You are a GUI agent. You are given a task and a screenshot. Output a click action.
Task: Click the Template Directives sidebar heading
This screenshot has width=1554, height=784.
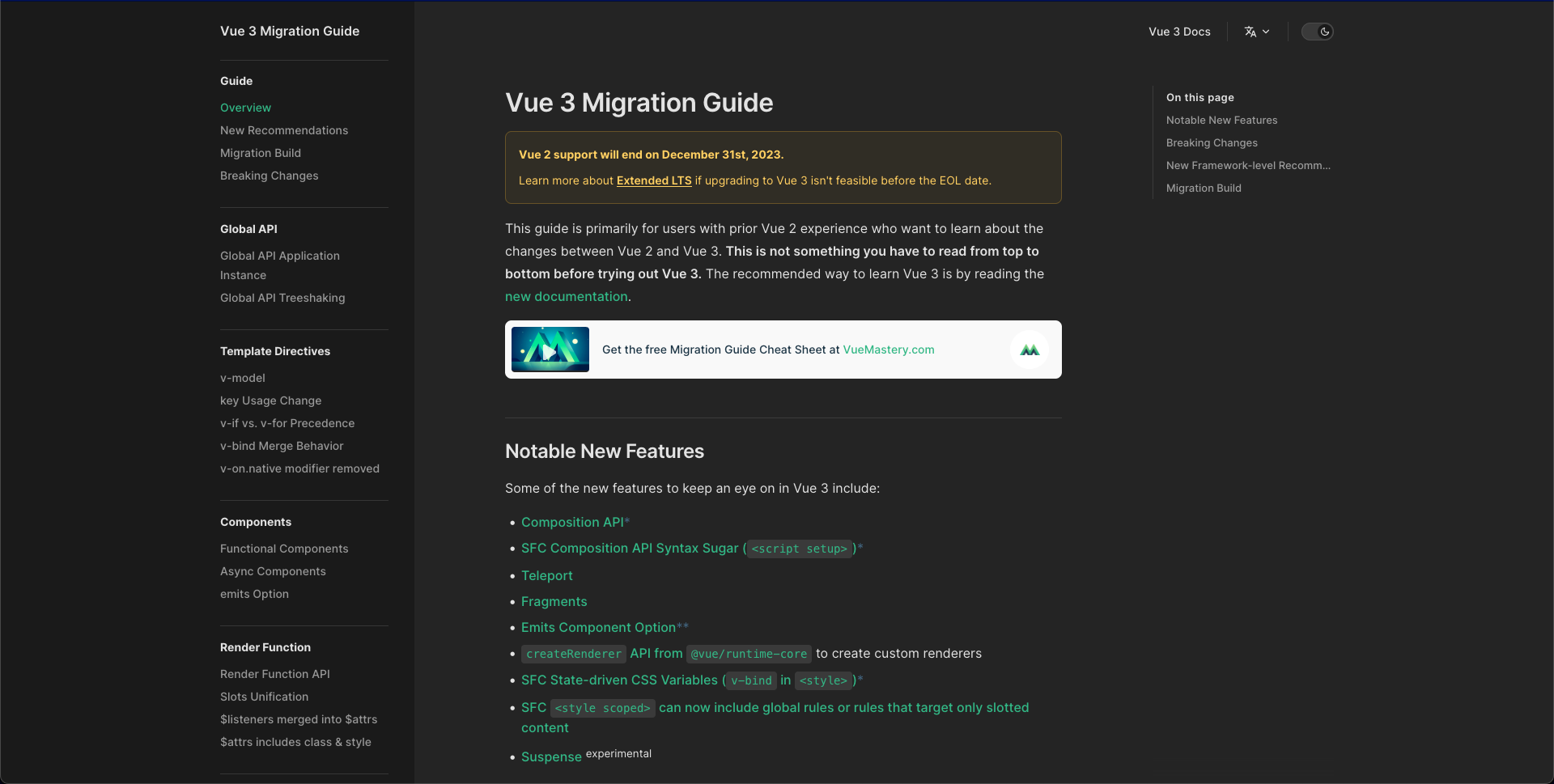click(x=275, y=351)
